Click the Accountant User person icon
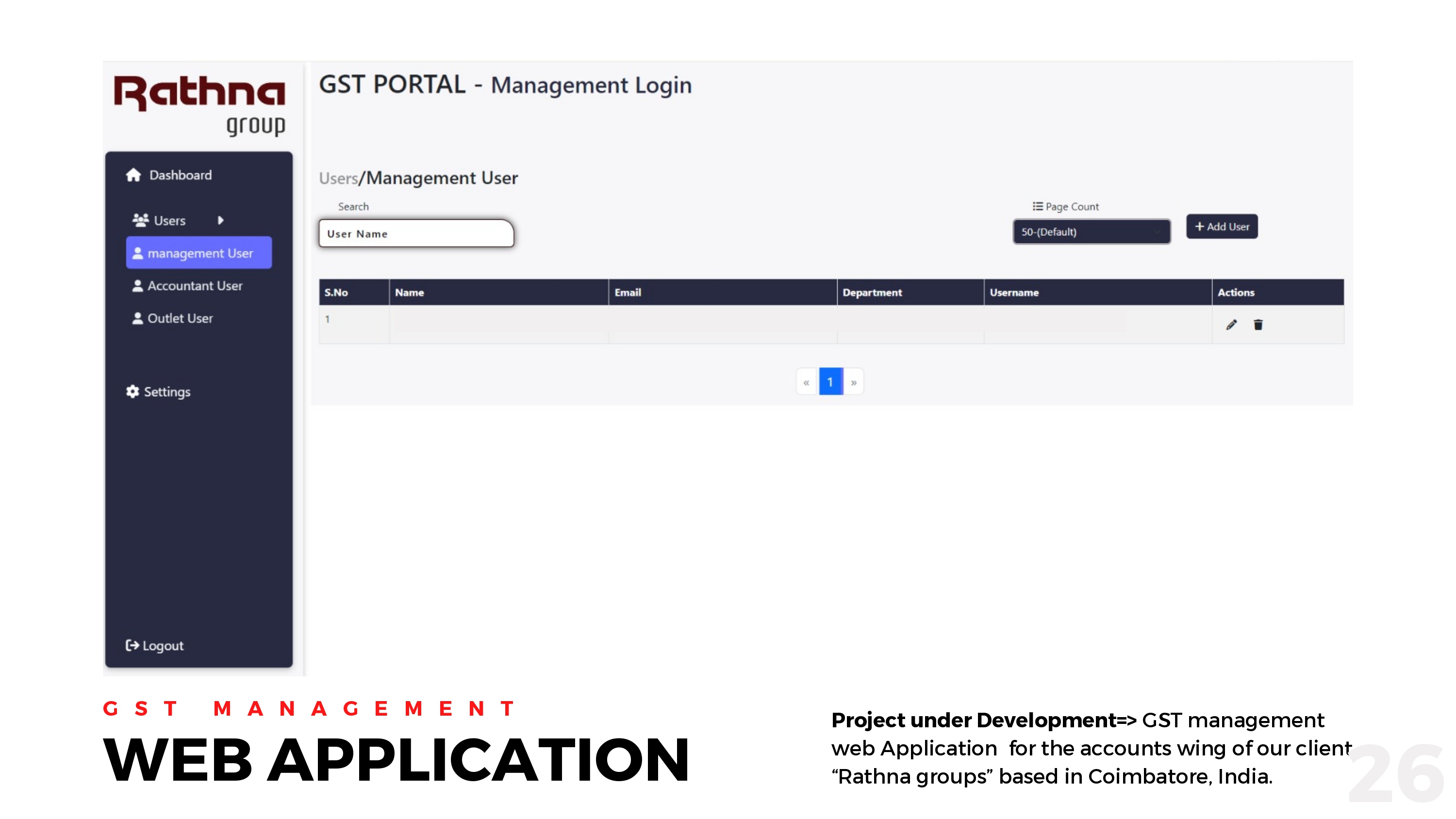1456x819 pixels. pyautogui.click(x=137, y=286)
